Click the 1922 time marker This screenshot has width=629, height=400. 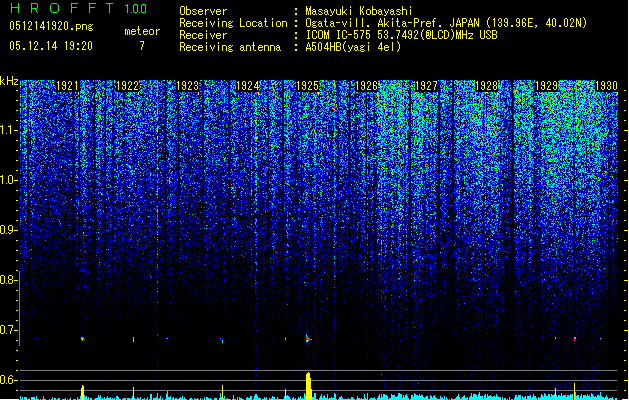click(x=127, y=86)
